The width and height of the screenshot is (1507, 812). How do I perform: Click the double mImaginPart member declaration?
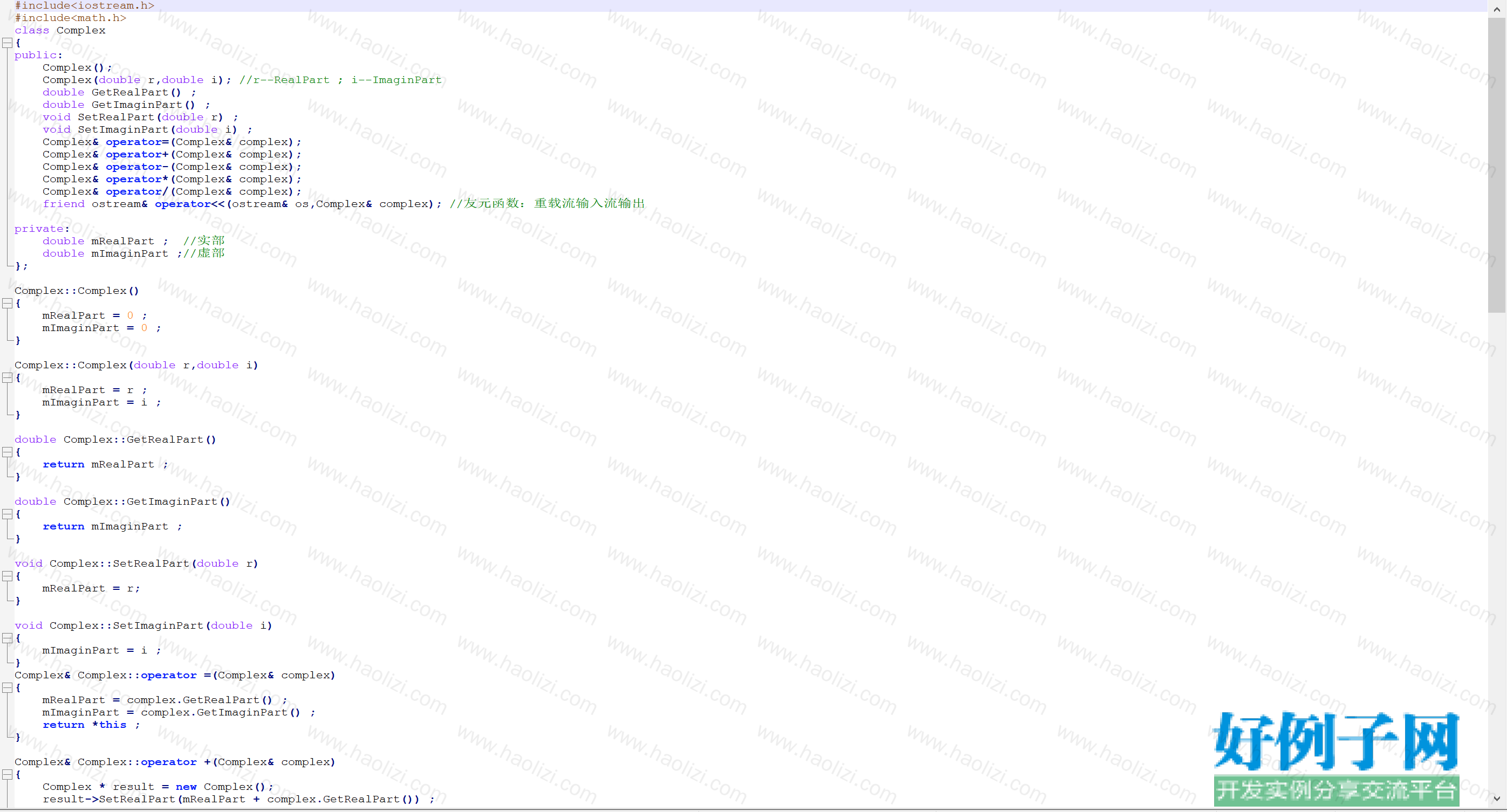point(112,253)
